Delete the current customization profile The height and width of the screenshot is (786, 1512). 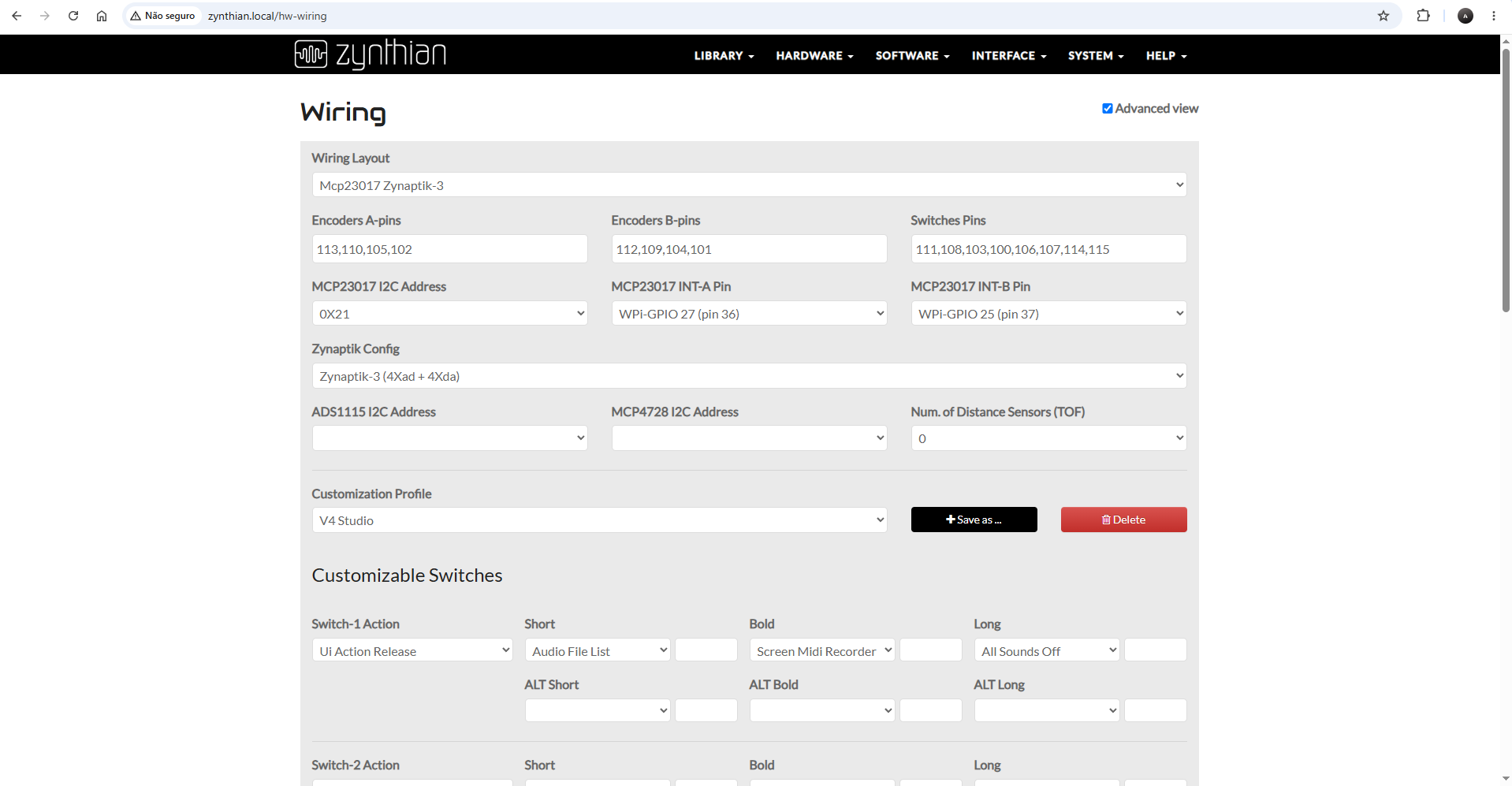pyautogui.click(x=1123, y=520)
